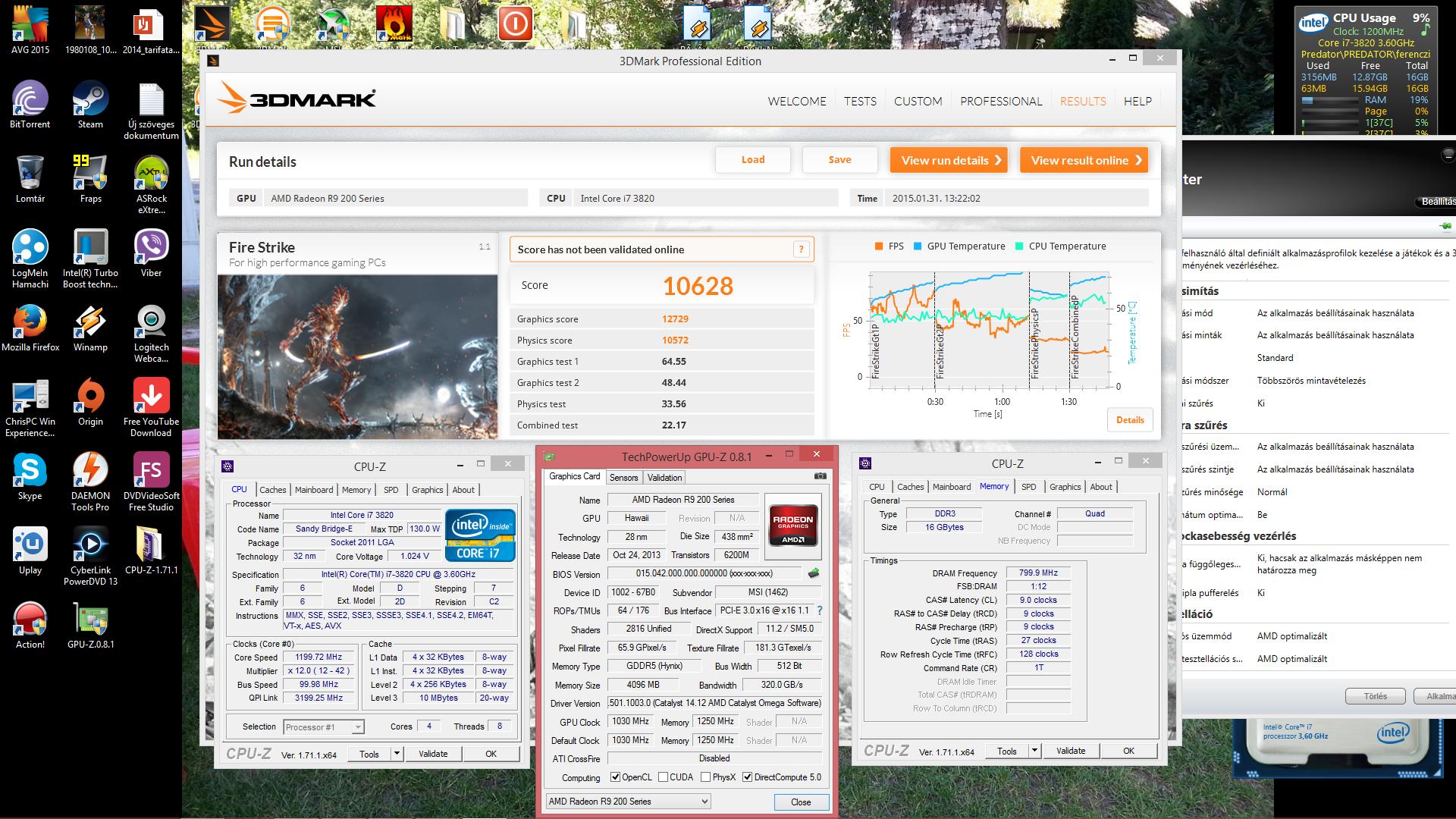Open the TESTS menu in 3DMark
The image size is (1456, 819).
(x=860, y=102)
